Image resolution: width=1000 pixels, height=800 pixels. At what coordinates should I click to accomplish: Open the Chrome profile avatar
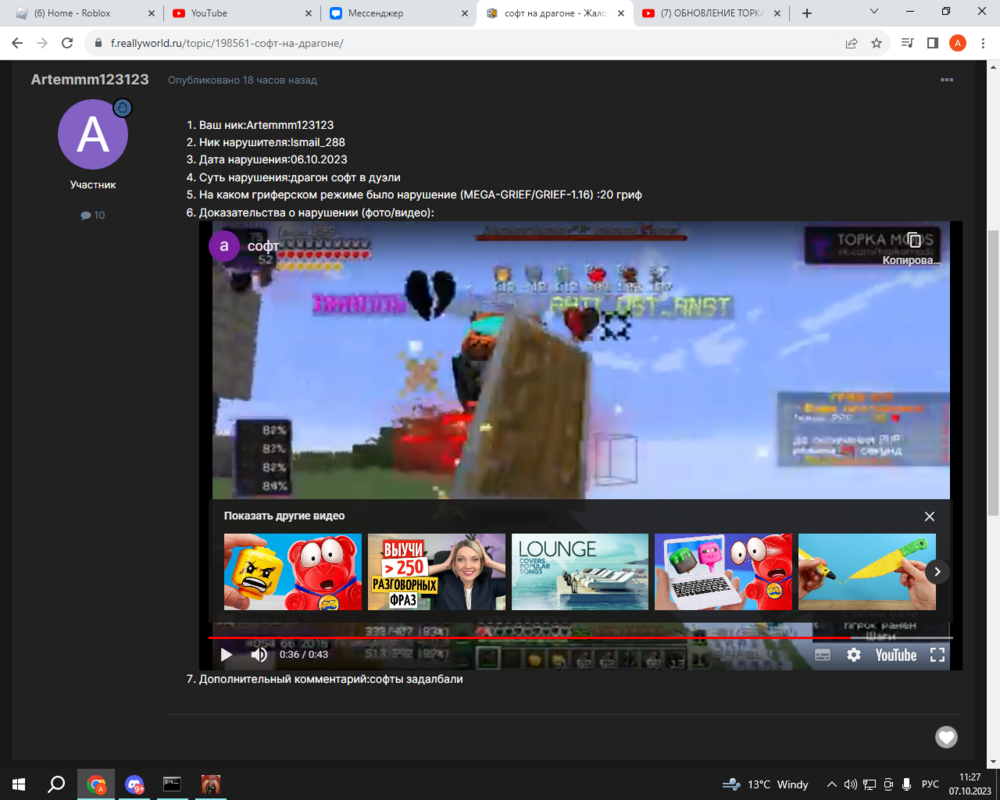tap(957, 43)
